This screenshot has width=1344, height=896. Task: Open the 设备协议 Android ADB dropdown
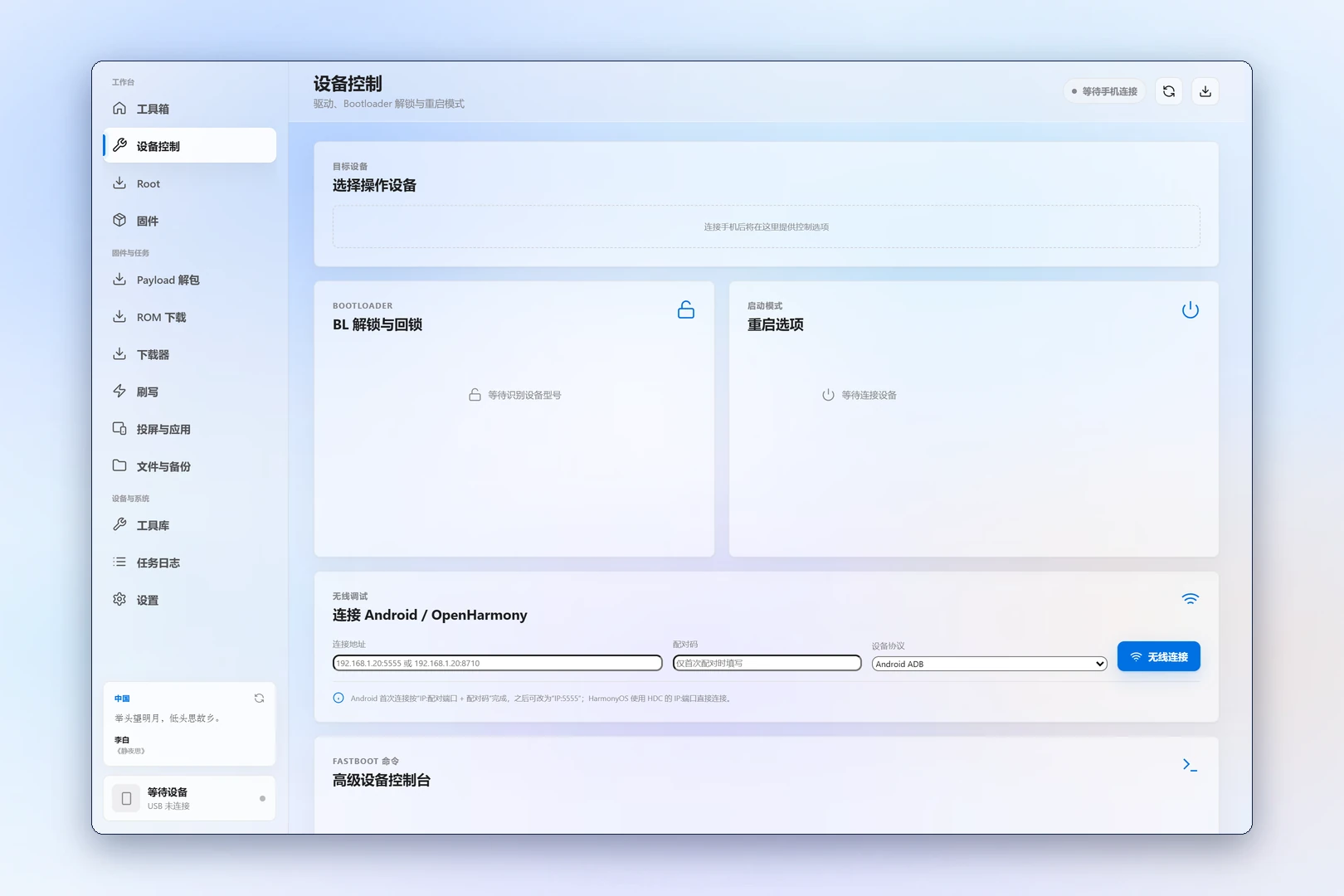coord(990,664)
